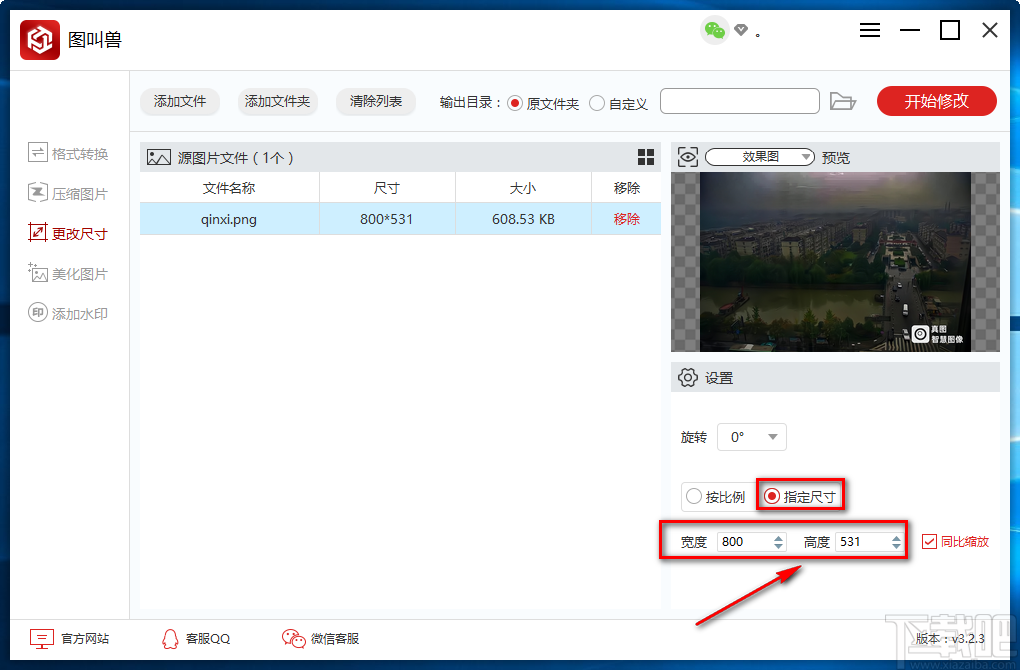1020x670 pixels.
Task: Click the 客服QQ penguin icon
Action: click(x=170, y=639)
